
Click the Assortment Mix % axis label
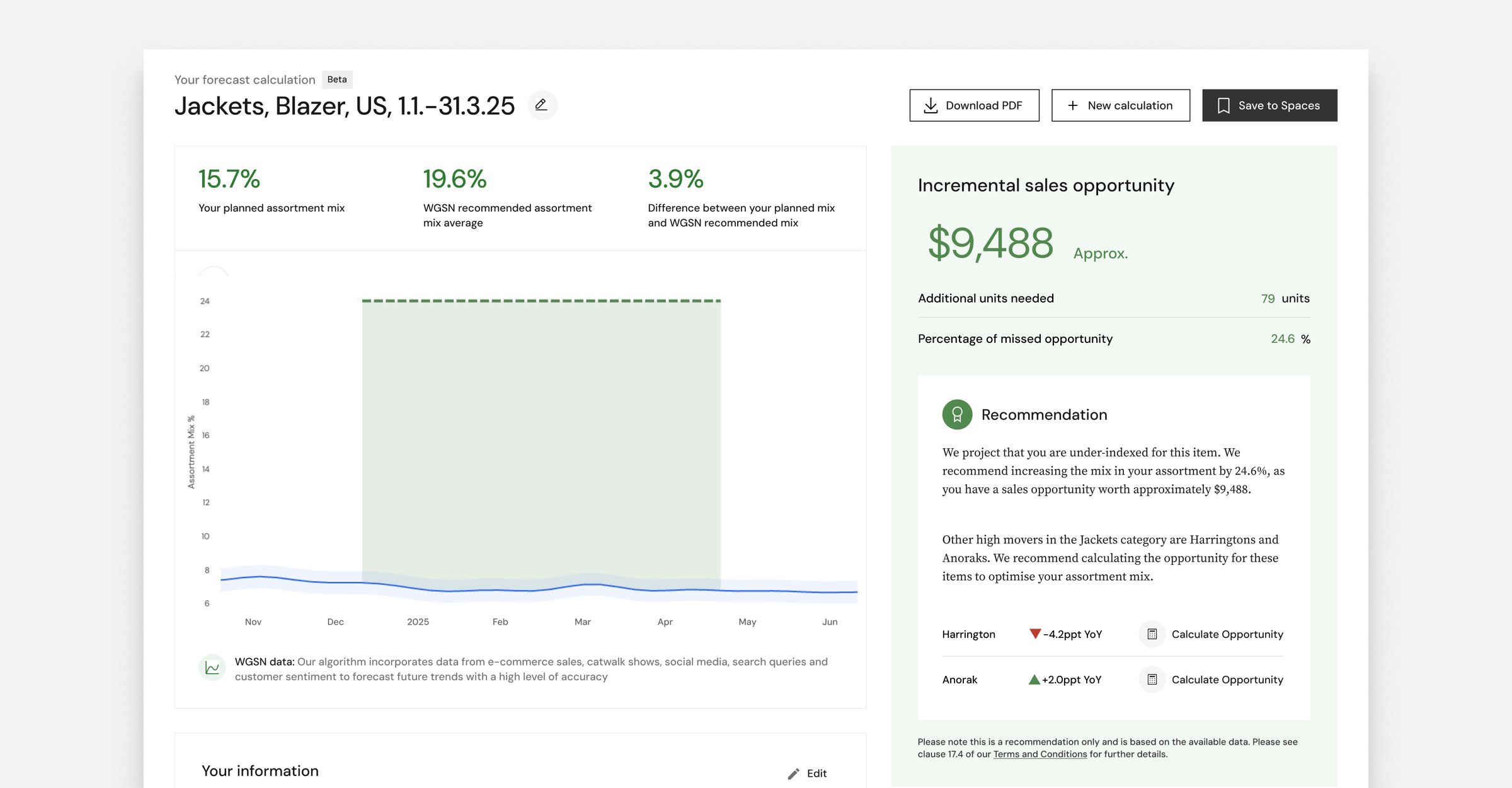coord(191,452)
